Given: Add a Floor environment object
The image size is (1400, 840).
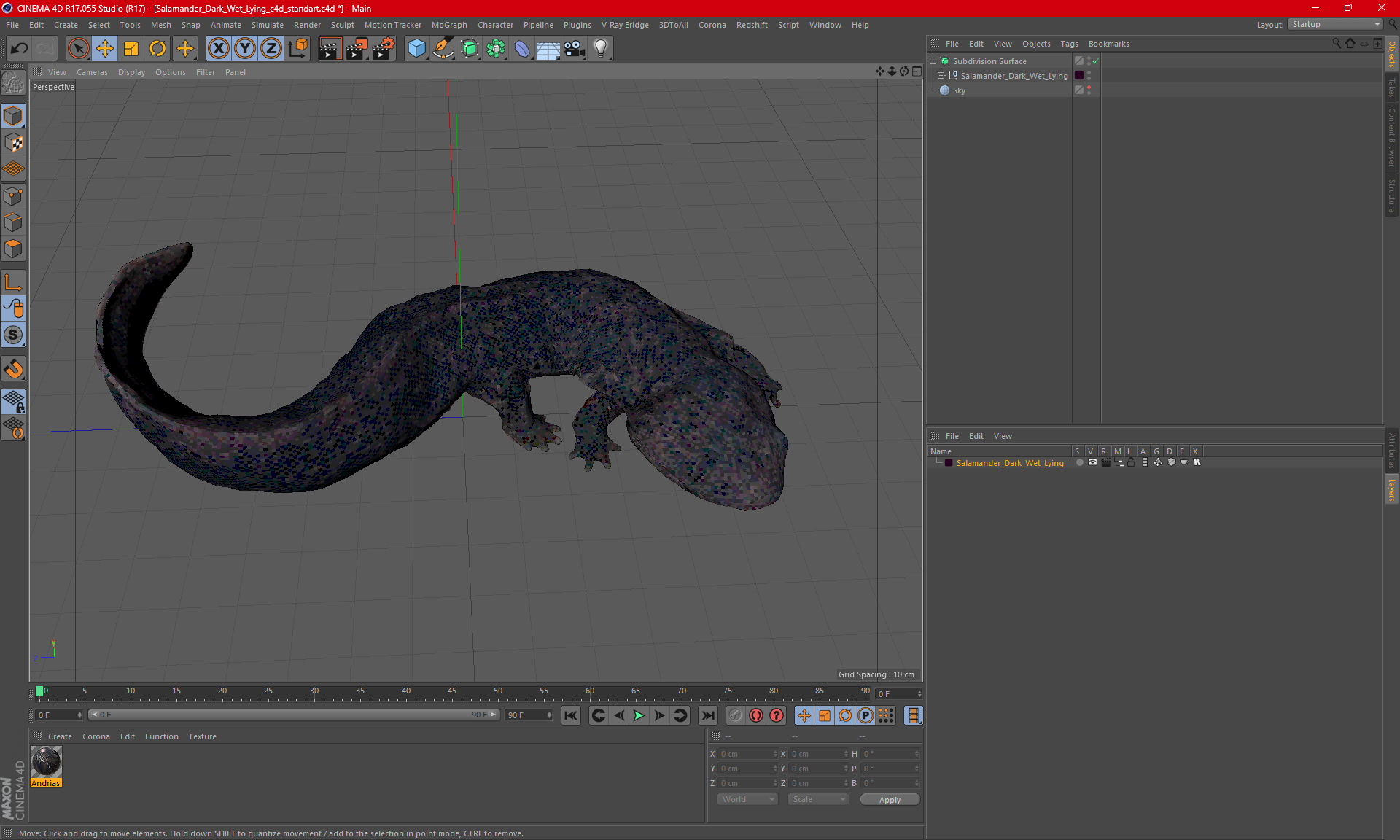Looking at the screenshot, I should (548, 49).
